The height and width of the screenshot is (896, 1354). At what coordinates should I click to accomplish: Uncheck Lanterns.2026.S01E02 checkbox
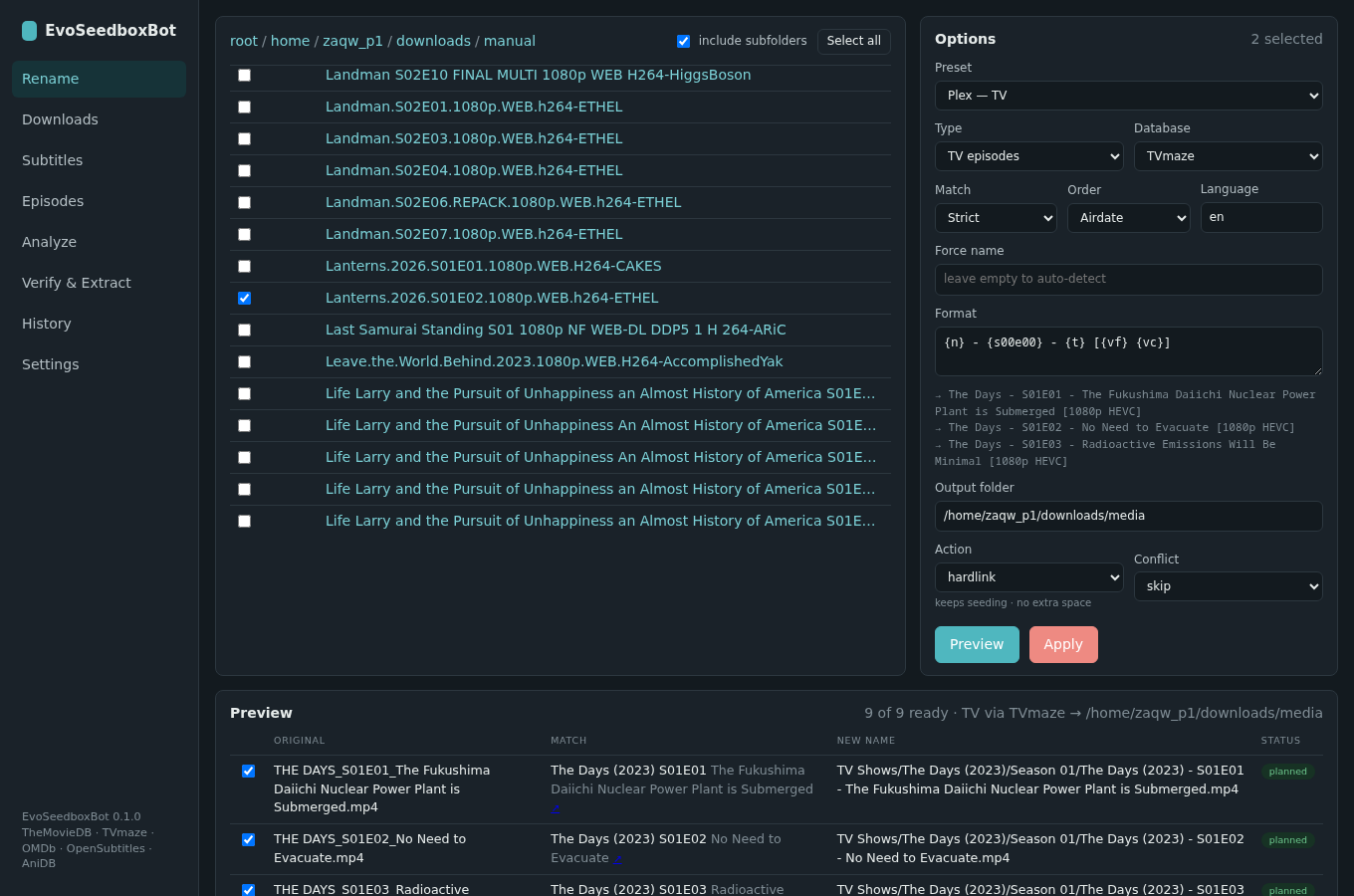(x=244, y=298)
